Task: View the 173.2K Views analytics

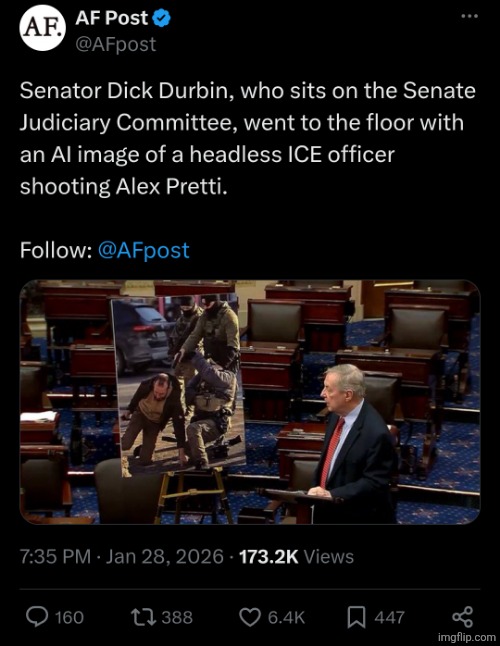Action: tap(296, 557)
